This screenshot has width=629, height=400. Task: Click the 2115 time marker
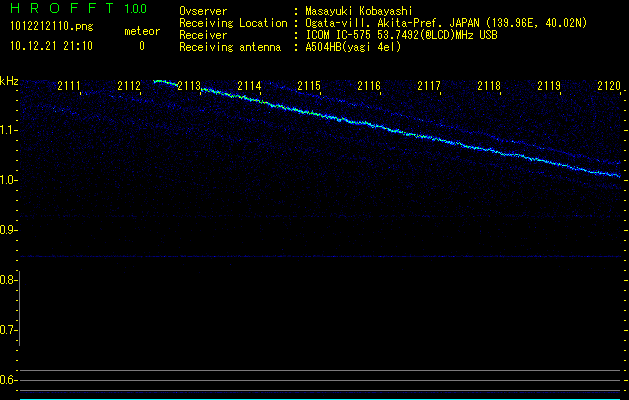pos(309,86)
